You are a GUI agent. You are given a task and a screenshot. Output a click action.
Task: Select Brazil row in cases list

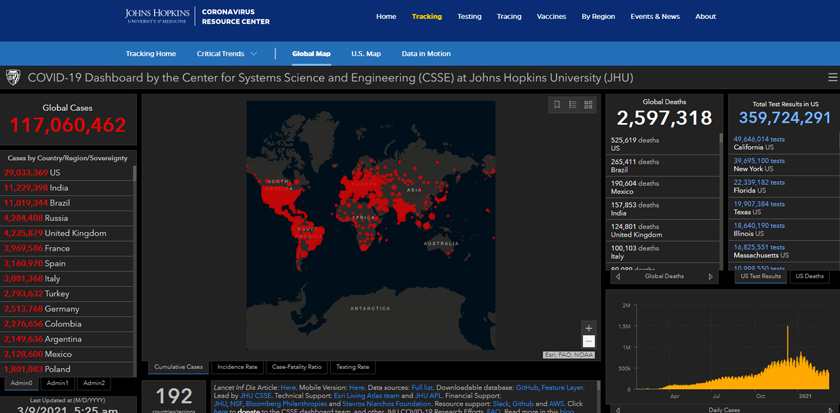[67, 203]
